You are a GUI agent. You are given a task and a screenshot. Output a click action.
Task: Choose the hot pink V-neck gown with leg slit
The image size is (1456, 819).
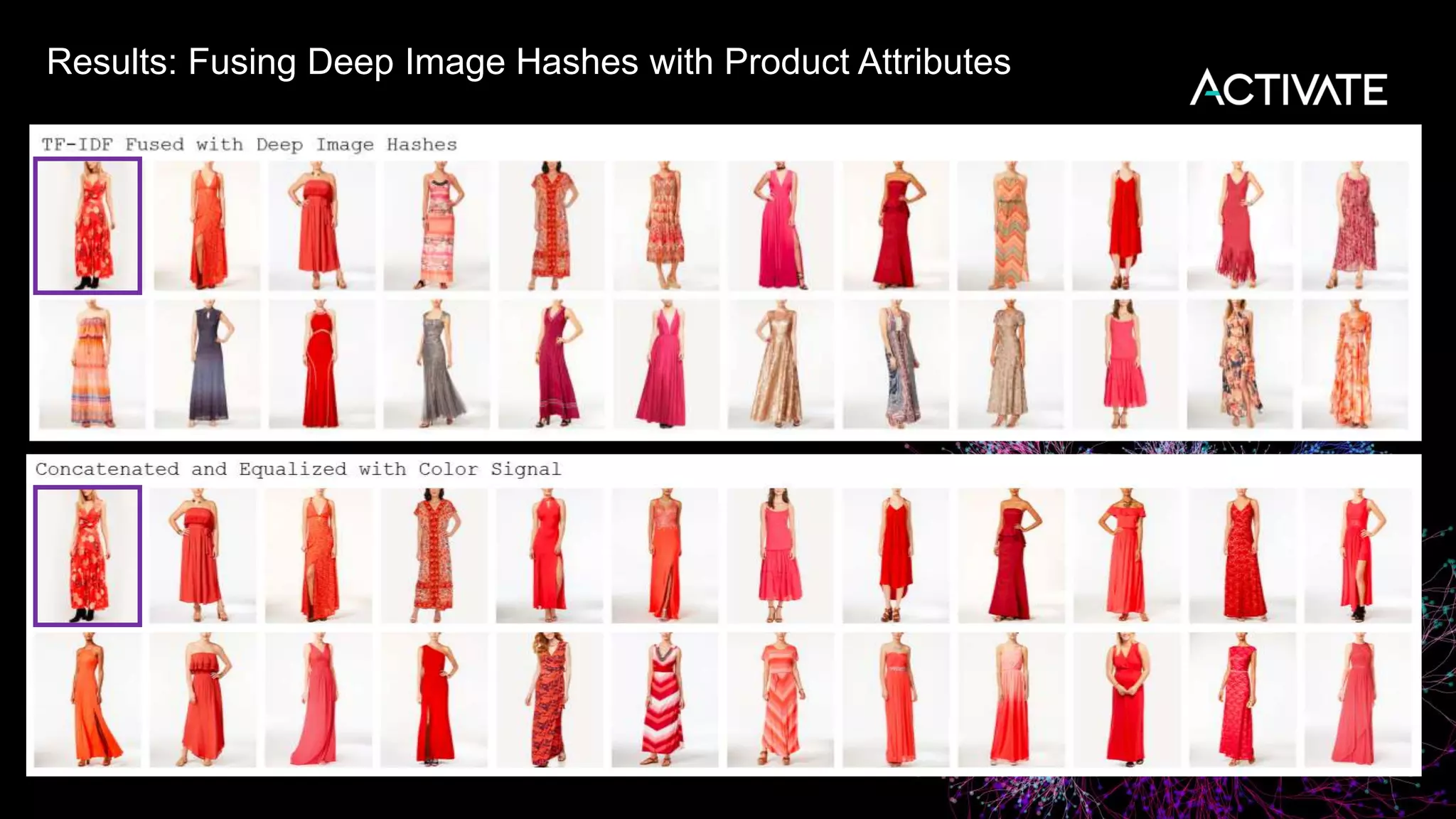(x=781, y=225)
